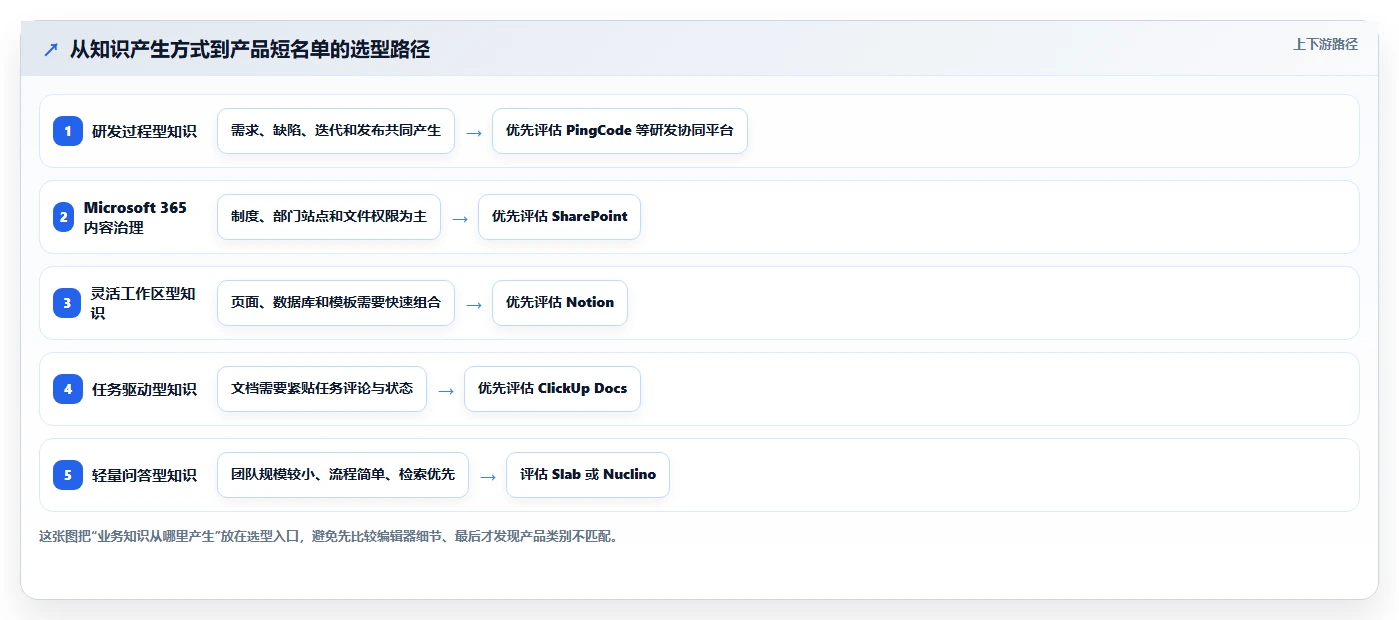The width and height of the screenshot is (1399, 620).
Task: Click the 研发过程型知识 label
Action: click(144, 131)
